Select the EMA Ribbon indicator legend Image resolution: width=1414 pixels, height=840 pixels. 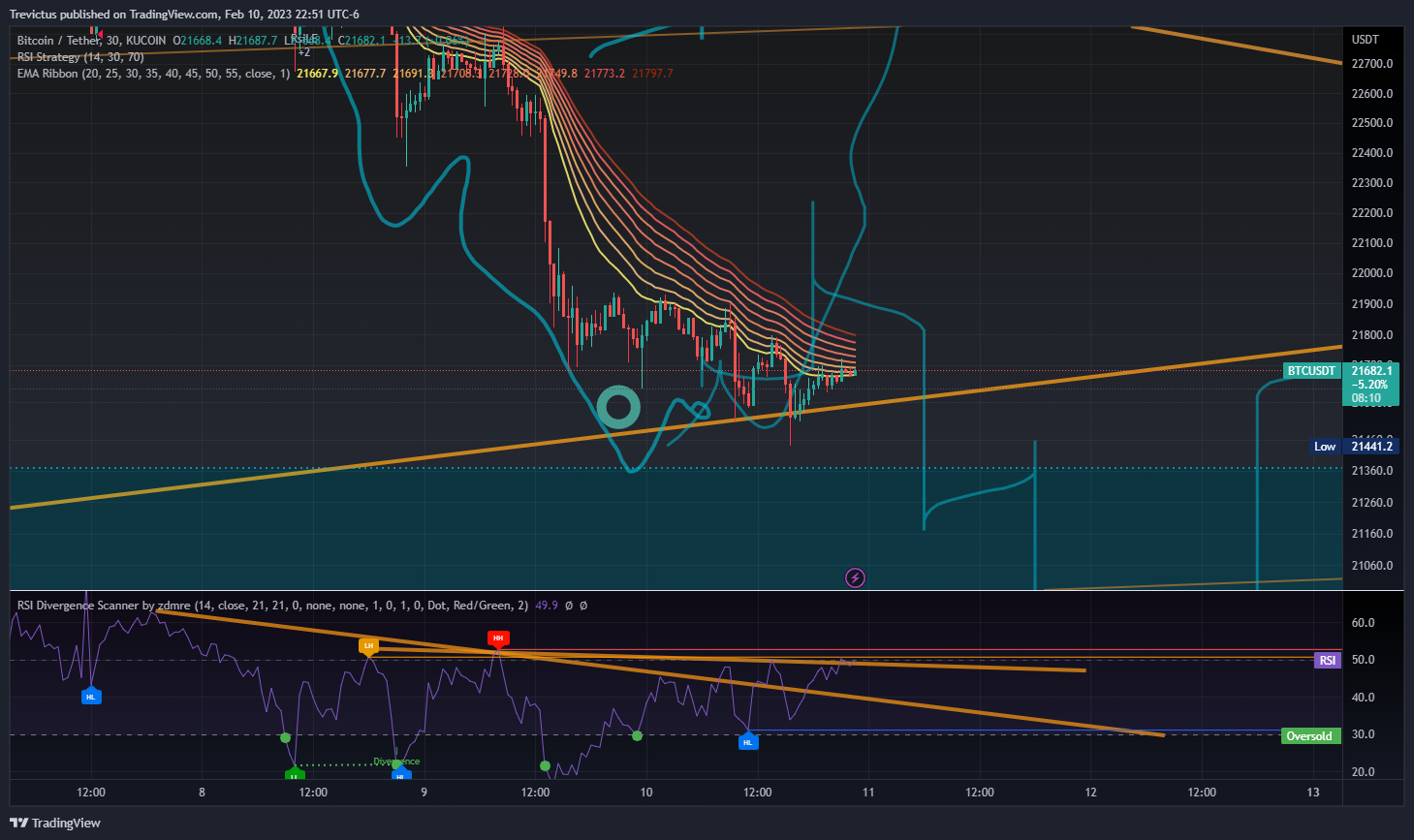[153, 74]
